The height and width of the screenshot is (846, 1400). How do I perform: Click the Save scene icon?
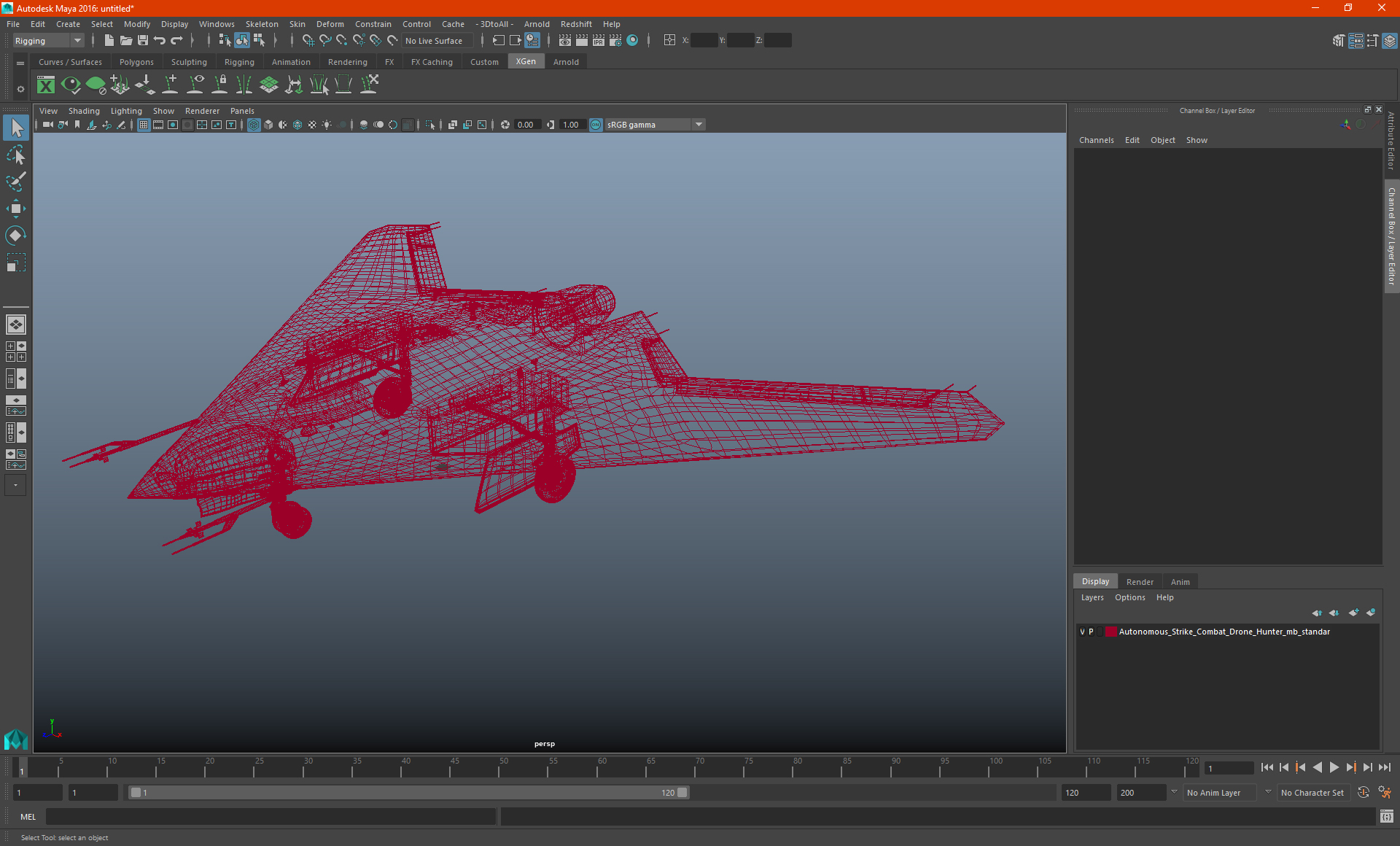pyautogui.click(x=143, y=40)
